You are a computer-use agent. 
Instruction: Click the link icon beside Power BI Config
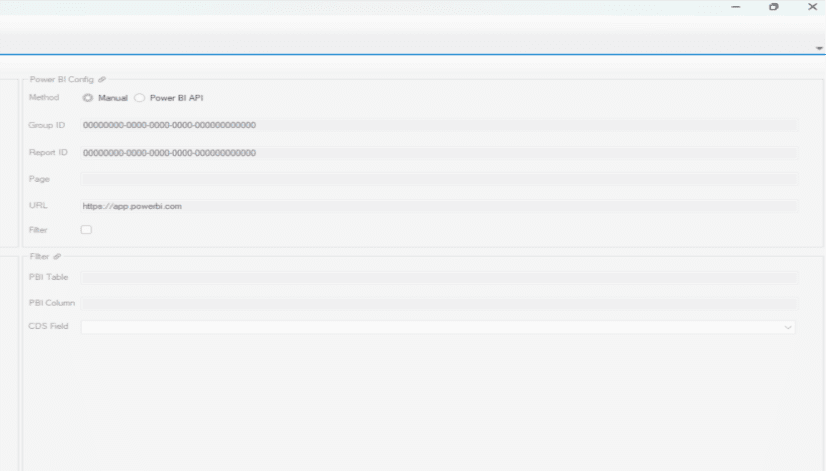click(102, 78)
